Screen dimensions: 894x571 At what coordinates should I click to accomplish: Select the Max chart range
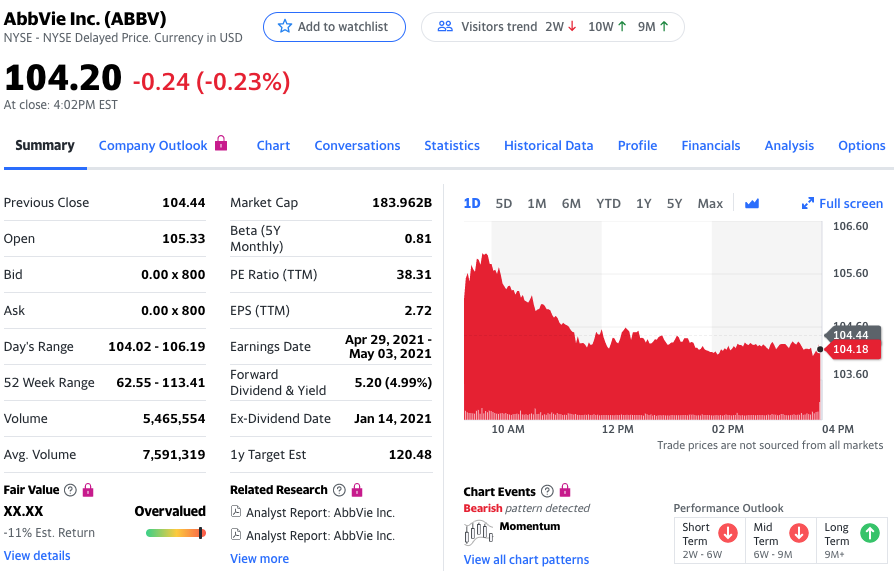click(710, 204)
